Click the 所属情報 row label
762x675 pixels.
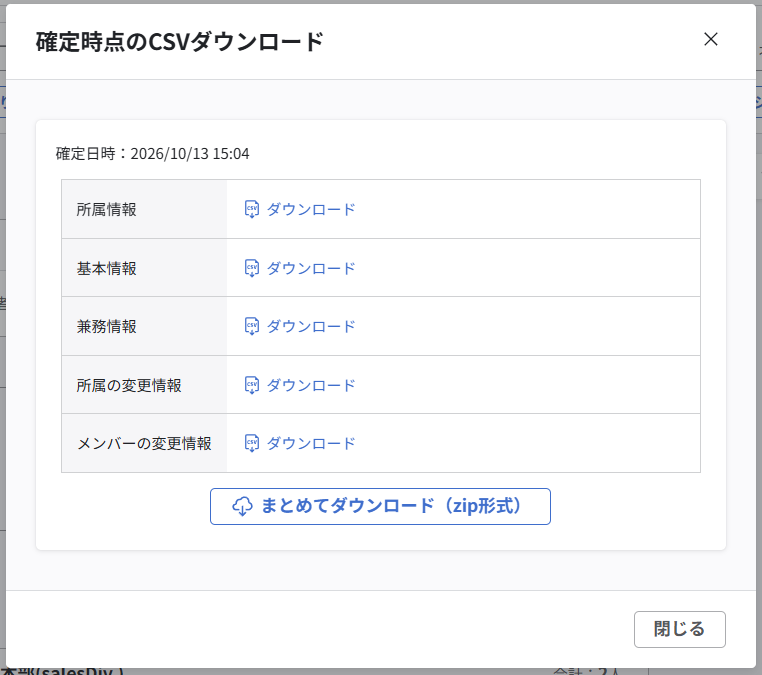click(x=106, y=209)
